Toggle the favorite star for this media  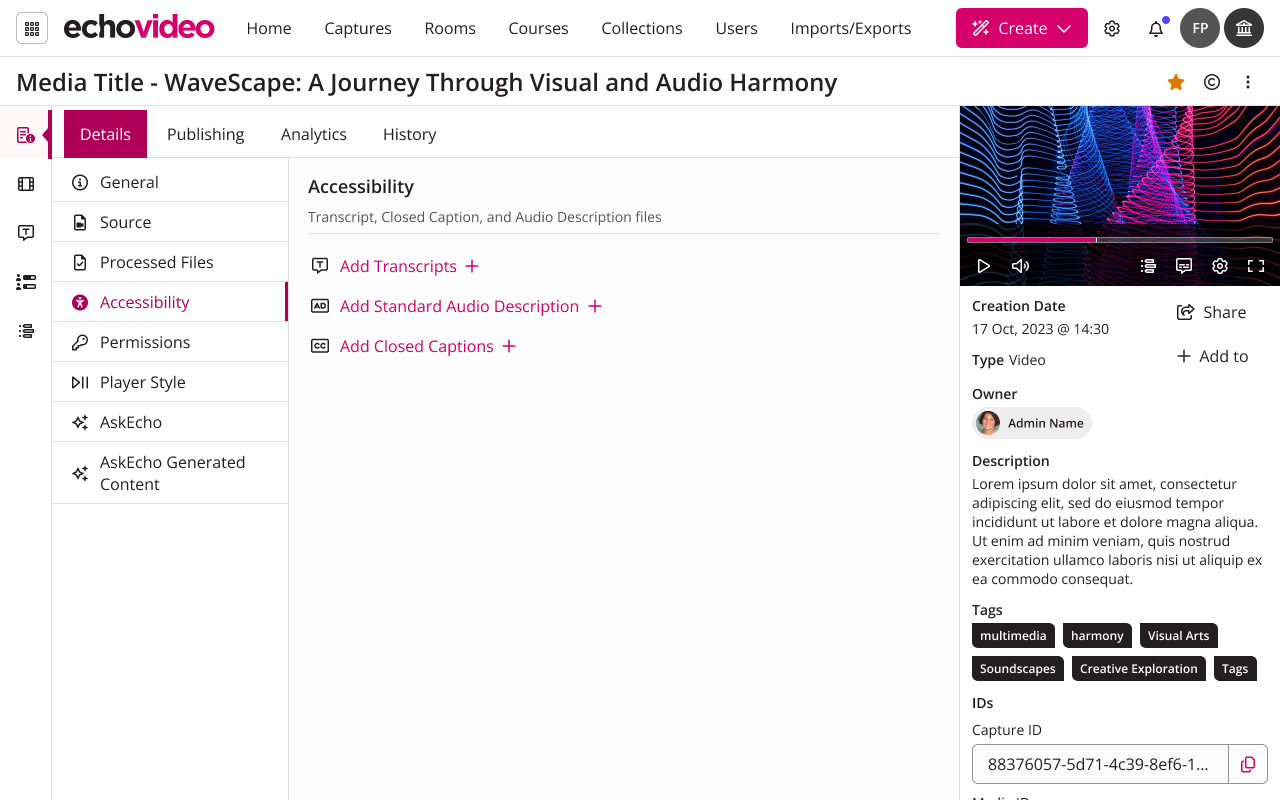click(1176, 81)
